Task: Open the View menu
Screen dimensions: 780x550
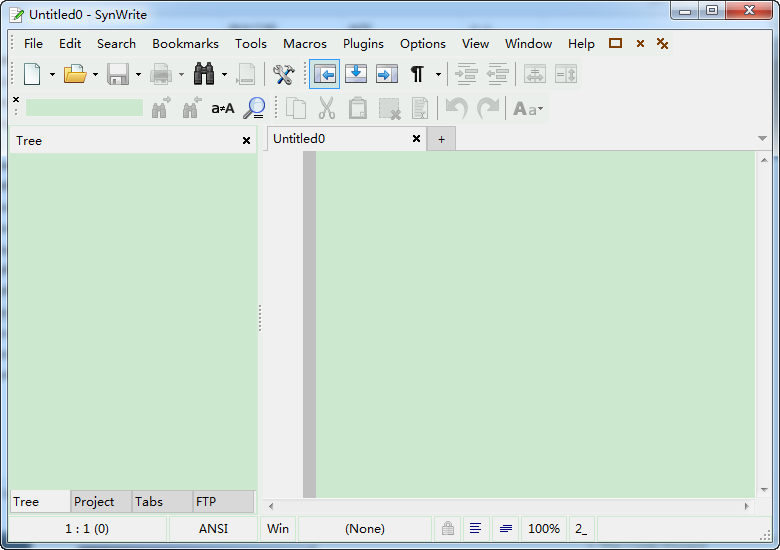Action: 475,44
